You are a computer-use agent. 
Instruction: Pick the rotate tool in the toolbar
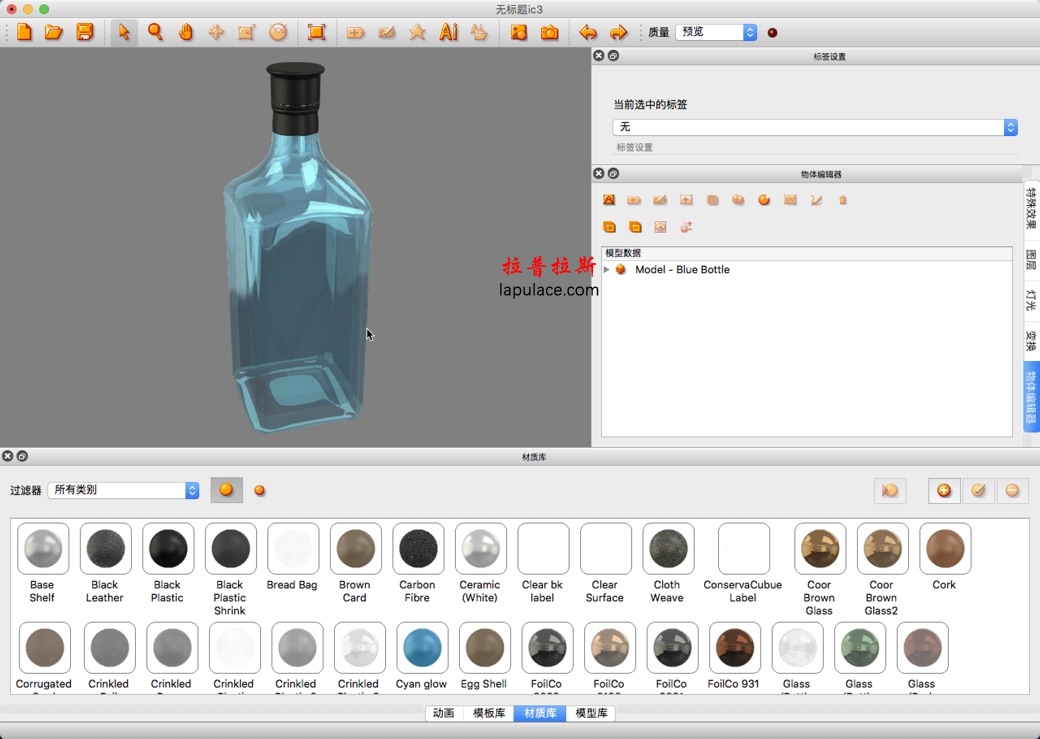278,32
